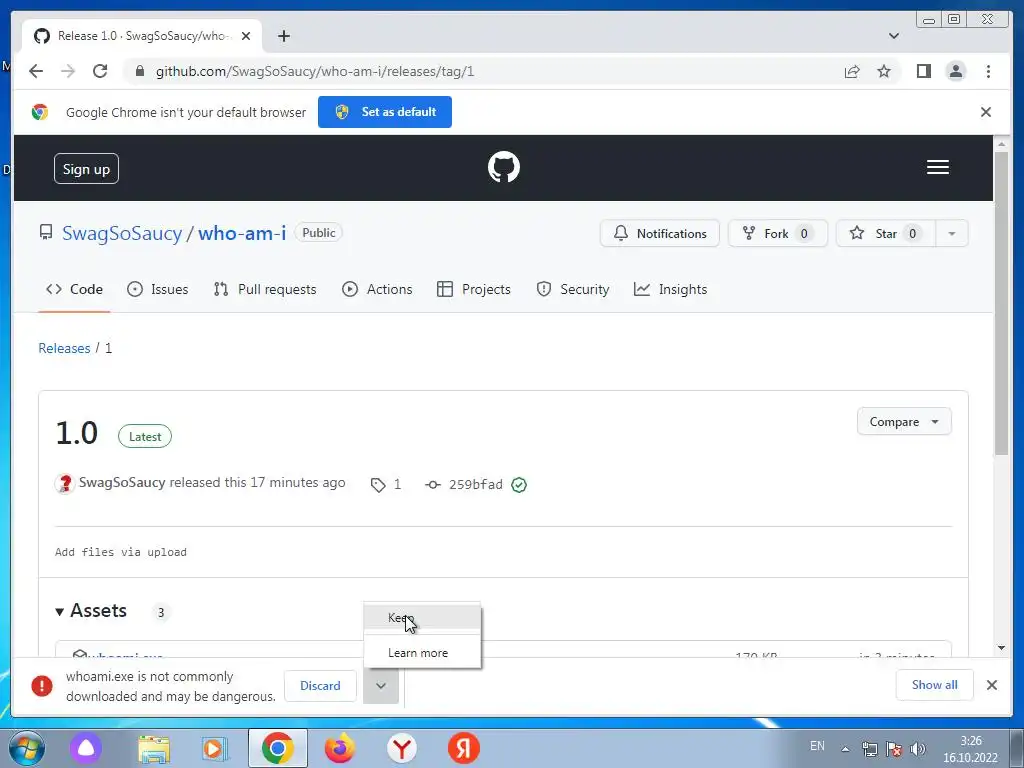
Task: Open the Compare dropdown
Action: tap(904, 422)
